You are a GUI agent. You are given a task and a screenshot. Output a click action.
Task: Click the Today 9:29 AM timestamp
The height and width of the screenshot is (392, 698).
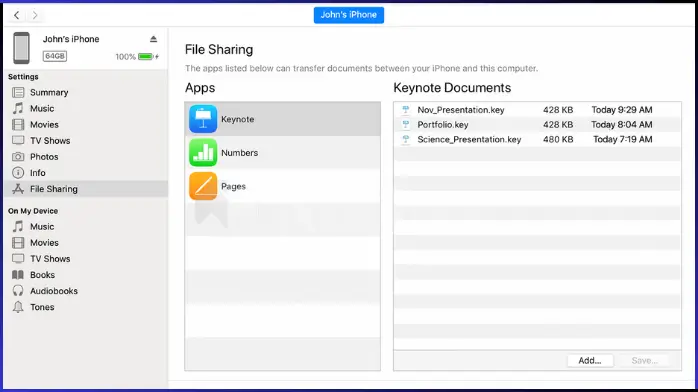pos(622,110)
